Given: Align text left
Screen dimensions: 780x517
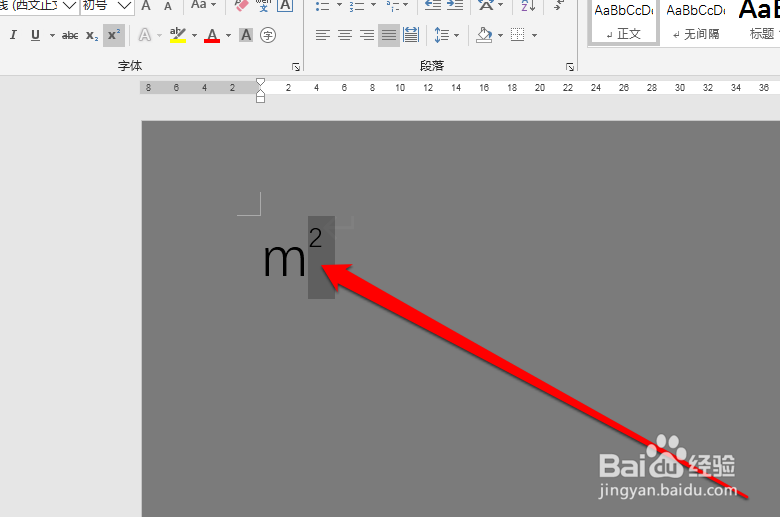Looking at the screenshot, I should coord(322,35).
